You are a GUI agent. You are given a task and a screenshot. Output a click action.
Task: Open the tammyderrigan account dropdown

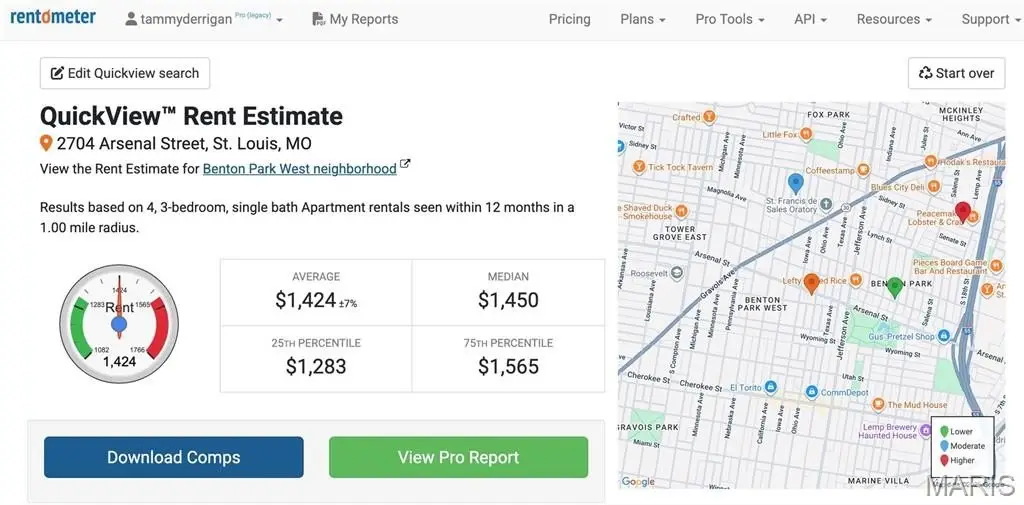click(204, 19)
